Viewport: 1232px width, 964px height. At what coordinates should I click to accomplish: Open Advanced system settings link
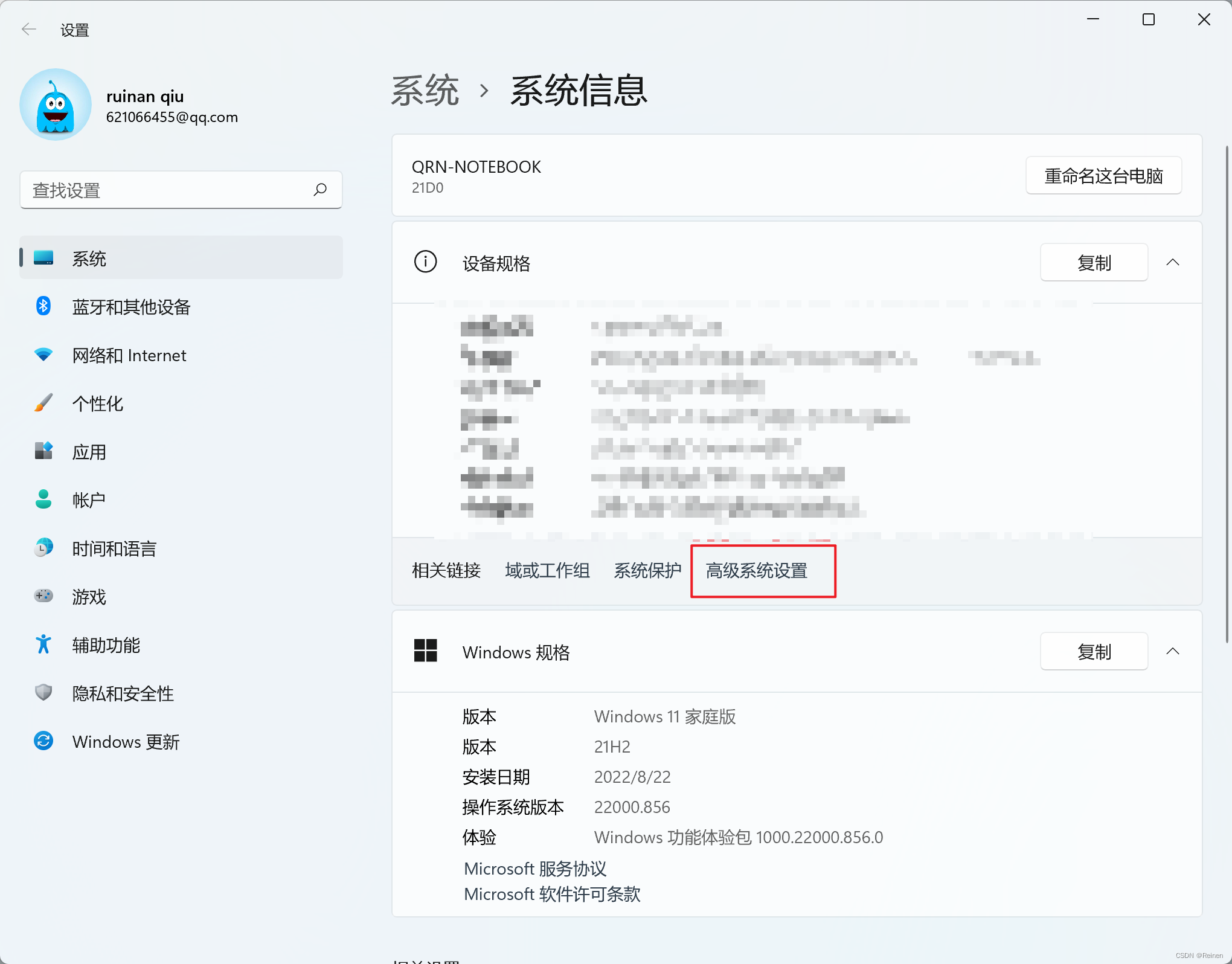[757, 571]
